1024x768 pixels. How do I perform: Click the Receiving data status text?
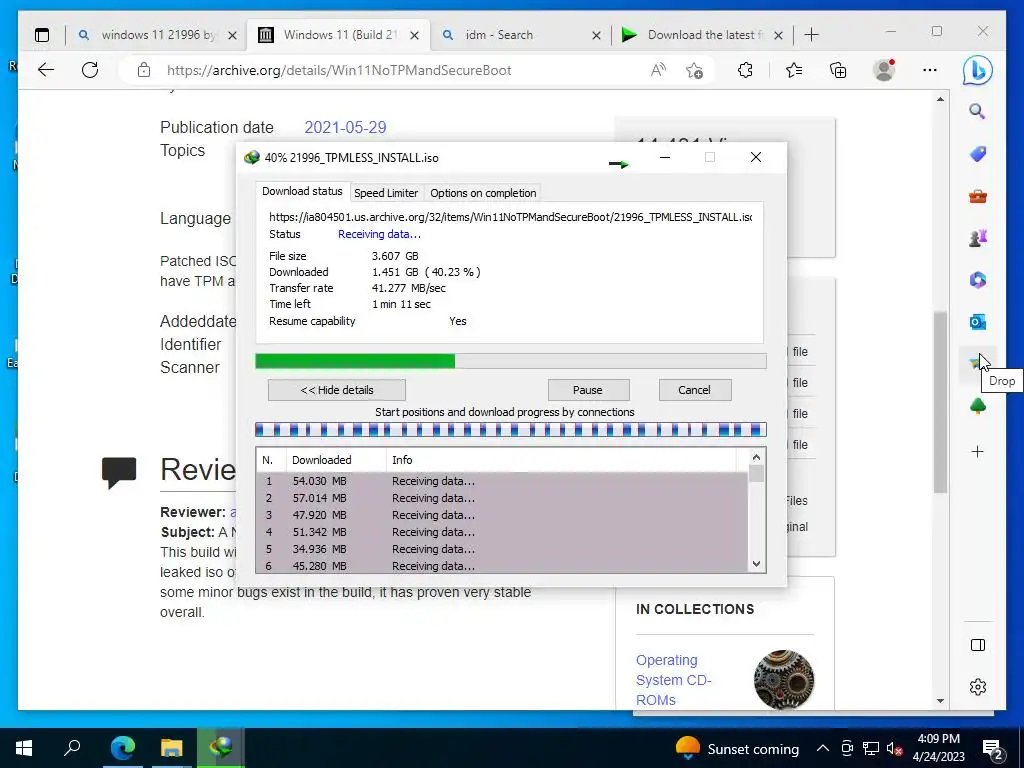379,234
